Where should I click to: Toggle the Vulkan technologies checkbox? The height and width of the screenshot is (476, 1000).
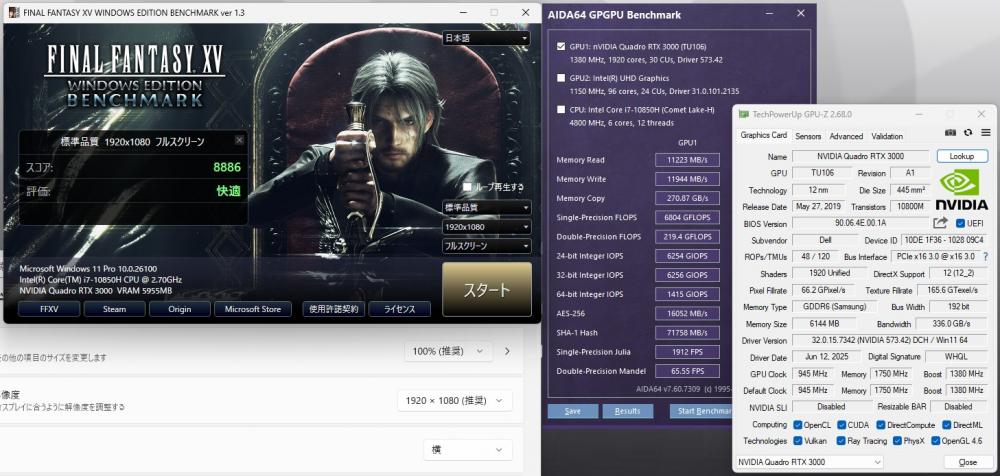[x=797, y=441]
